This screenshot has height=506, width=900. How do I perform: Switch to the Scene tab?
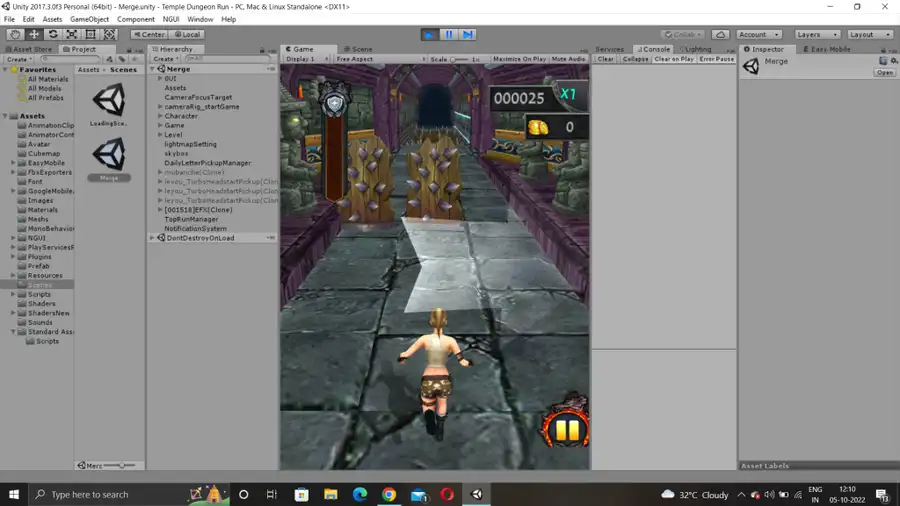(358, 49)
